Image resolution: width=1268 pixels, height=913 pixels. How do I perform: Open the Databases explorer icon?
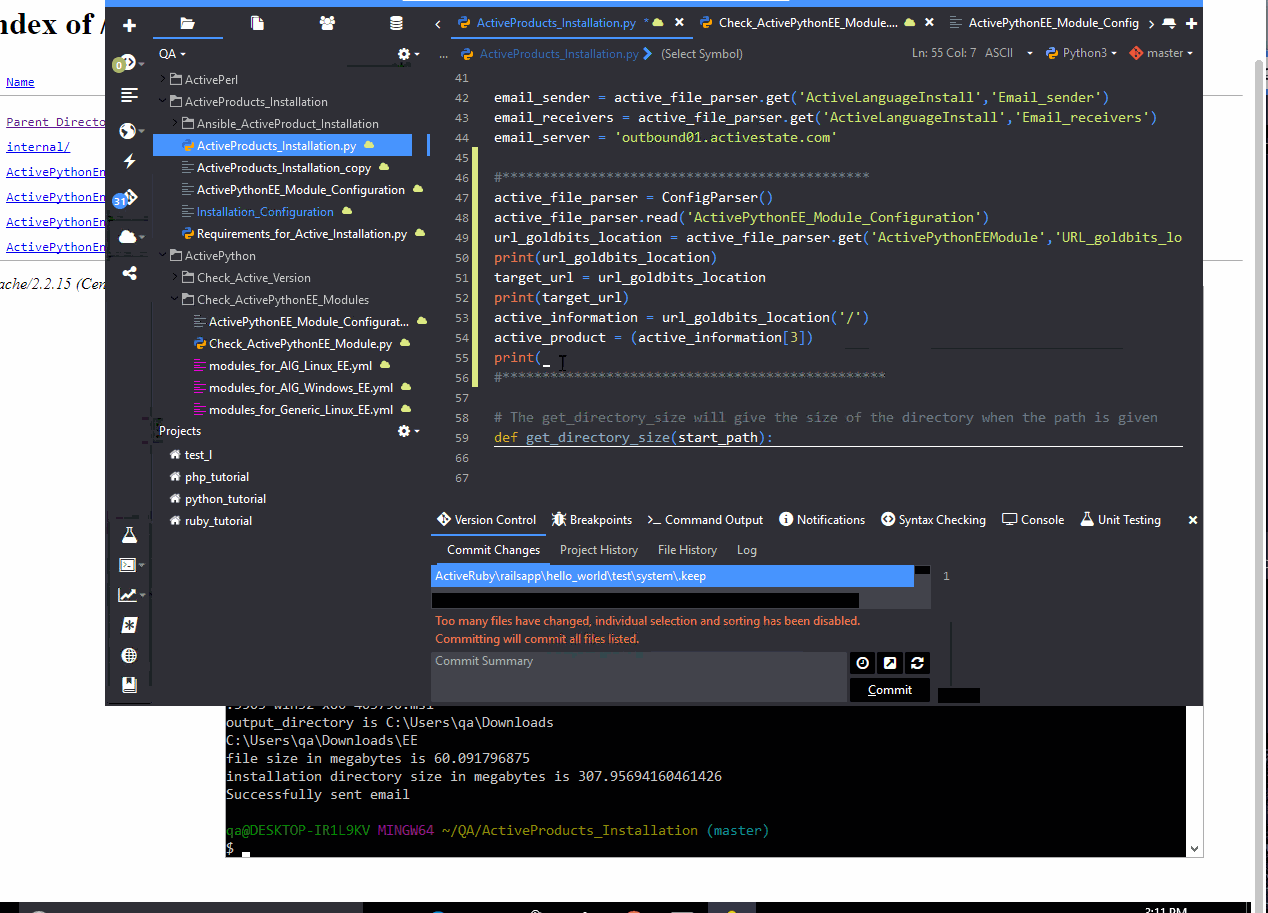[x=396, y=22]
